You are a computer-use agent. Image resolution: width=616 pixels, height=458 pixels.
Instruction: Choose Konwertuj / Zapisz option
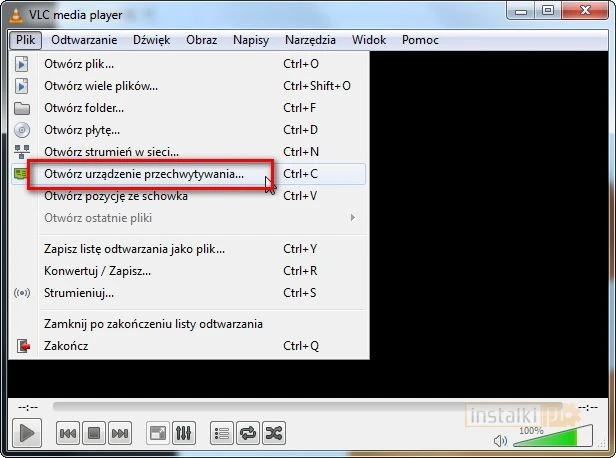tap(98, 271)
